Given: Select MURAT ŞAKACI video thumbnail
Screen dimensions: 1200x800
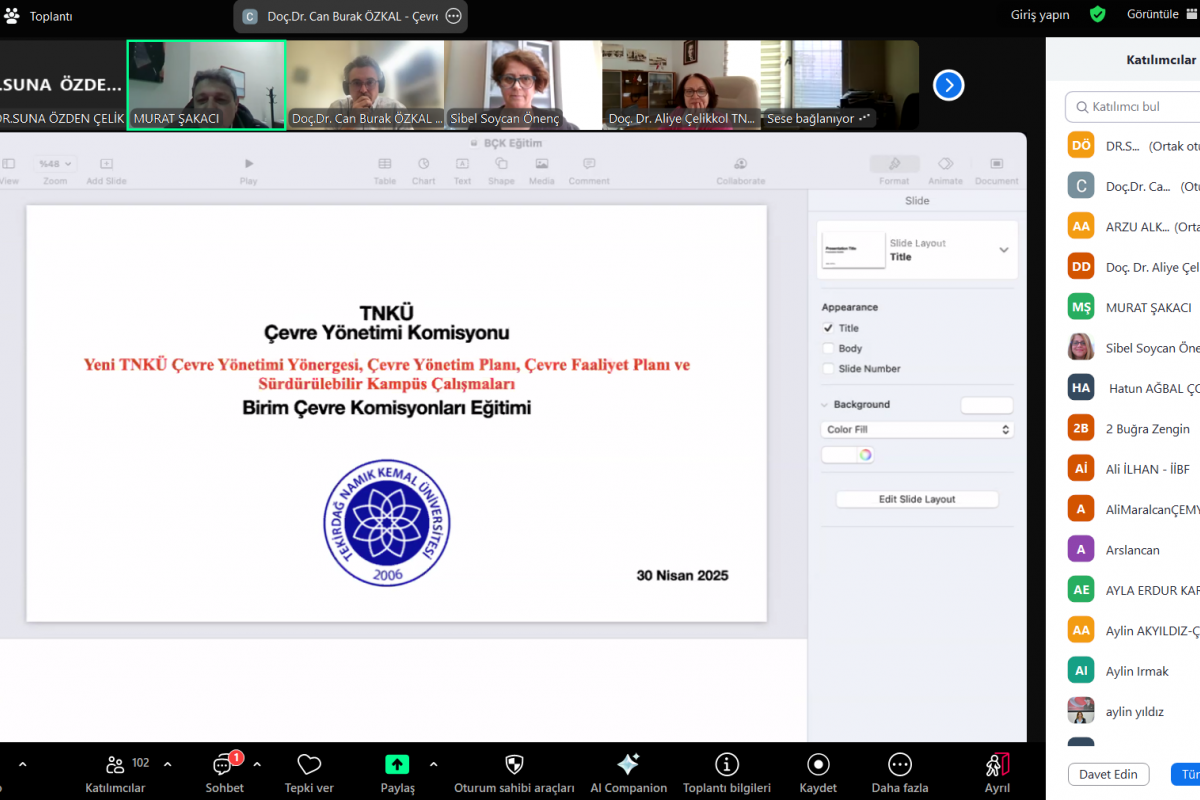Looking at the screenshot, I should (206, 85).
